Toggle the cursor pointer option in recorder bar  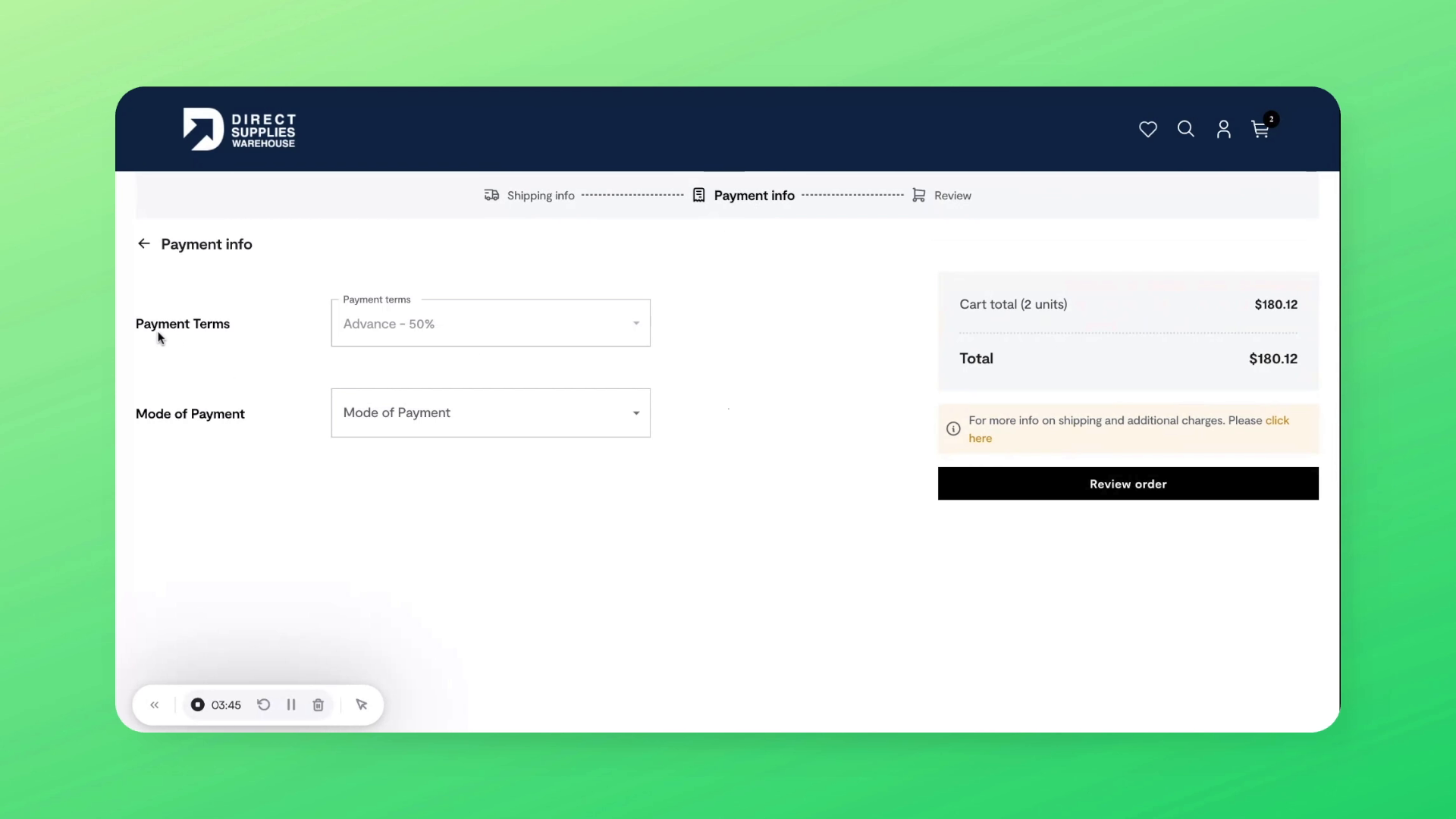[x=362, y=704]
